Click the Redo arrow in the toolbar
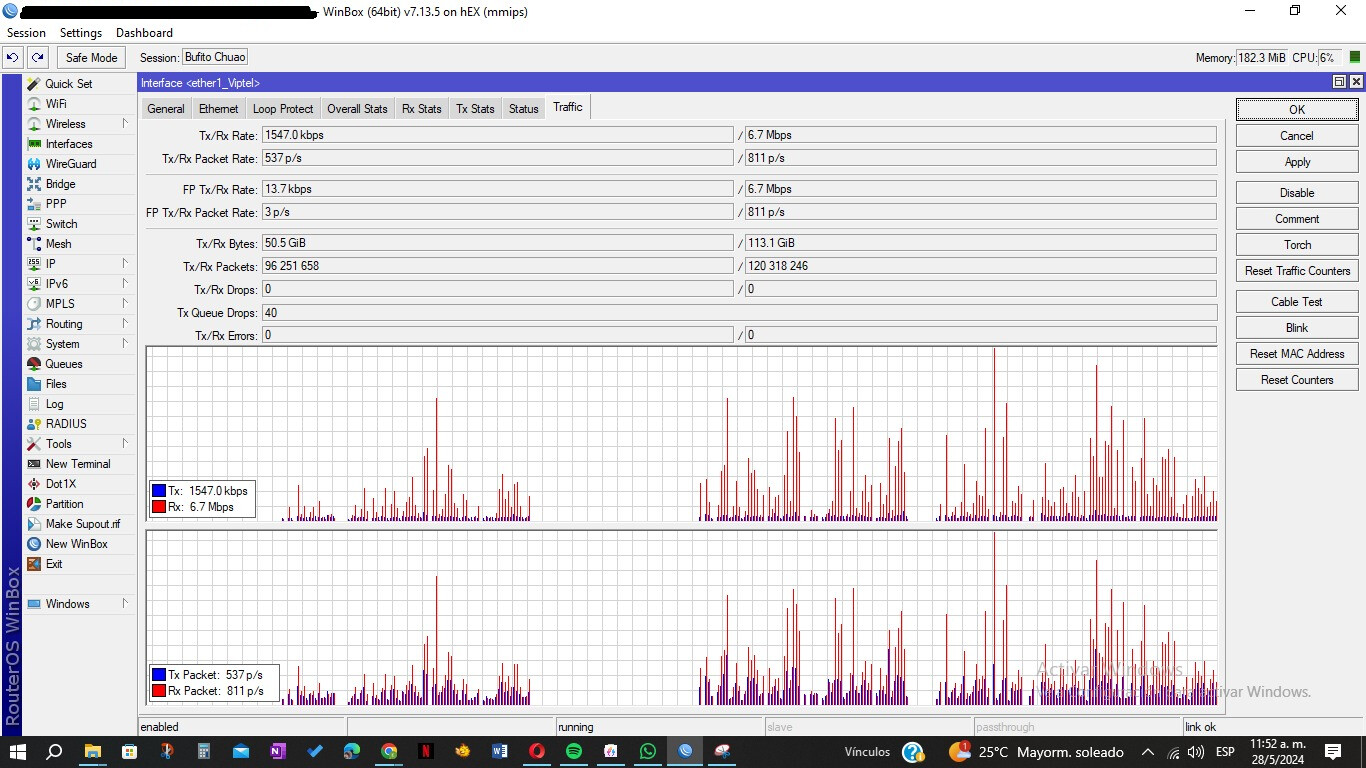1366x768 pixels. [36, 57]
